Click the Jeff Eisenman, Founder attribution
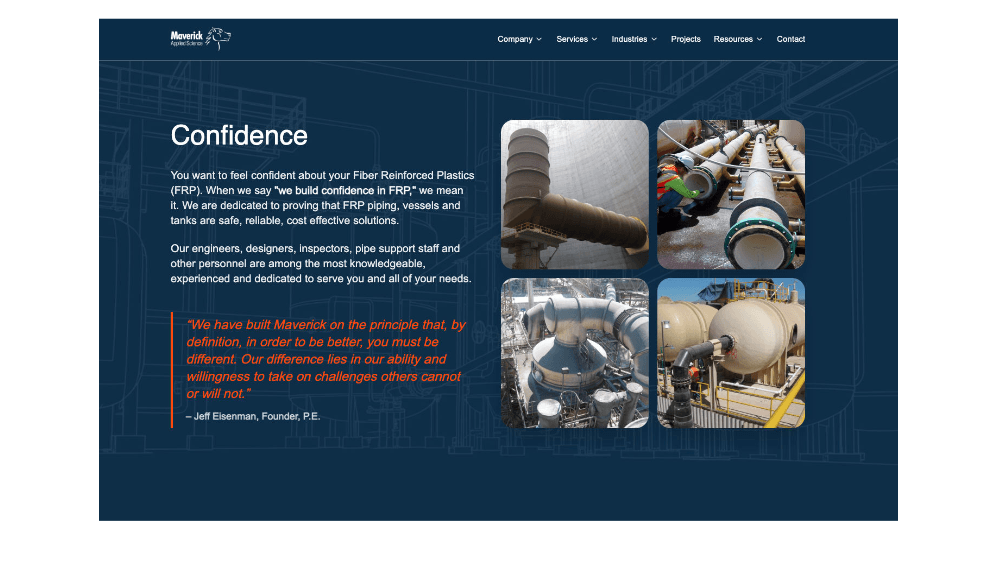The image size is (1000, 576). pyautogui.click(x=253, y=417)
